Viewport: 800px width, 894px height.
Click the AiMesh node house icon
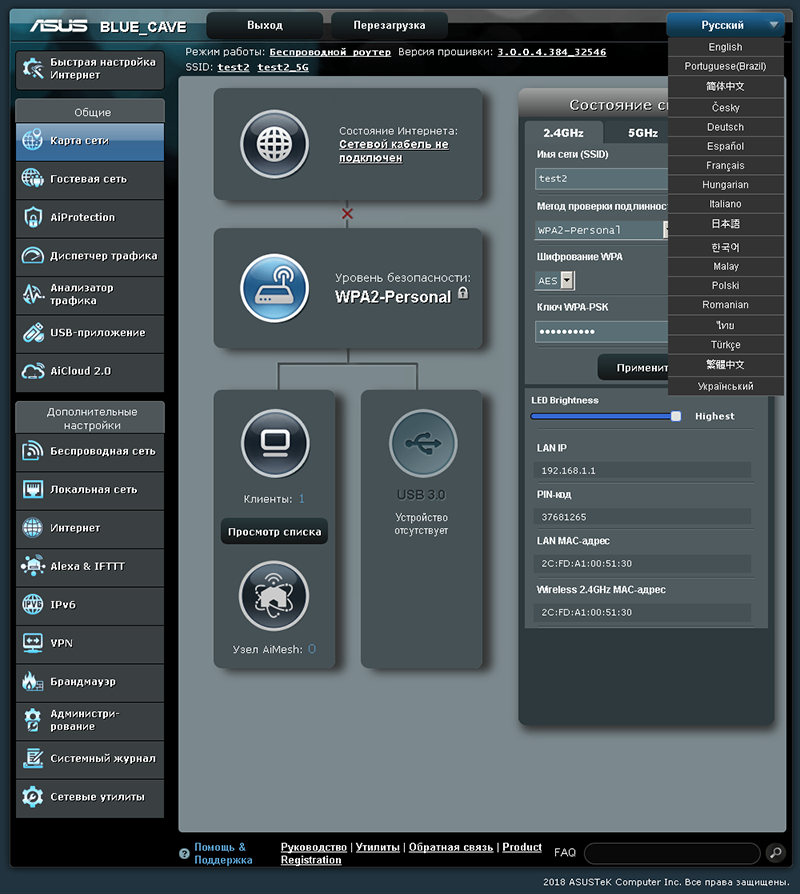pyautogui.click(x=274, y=596)
